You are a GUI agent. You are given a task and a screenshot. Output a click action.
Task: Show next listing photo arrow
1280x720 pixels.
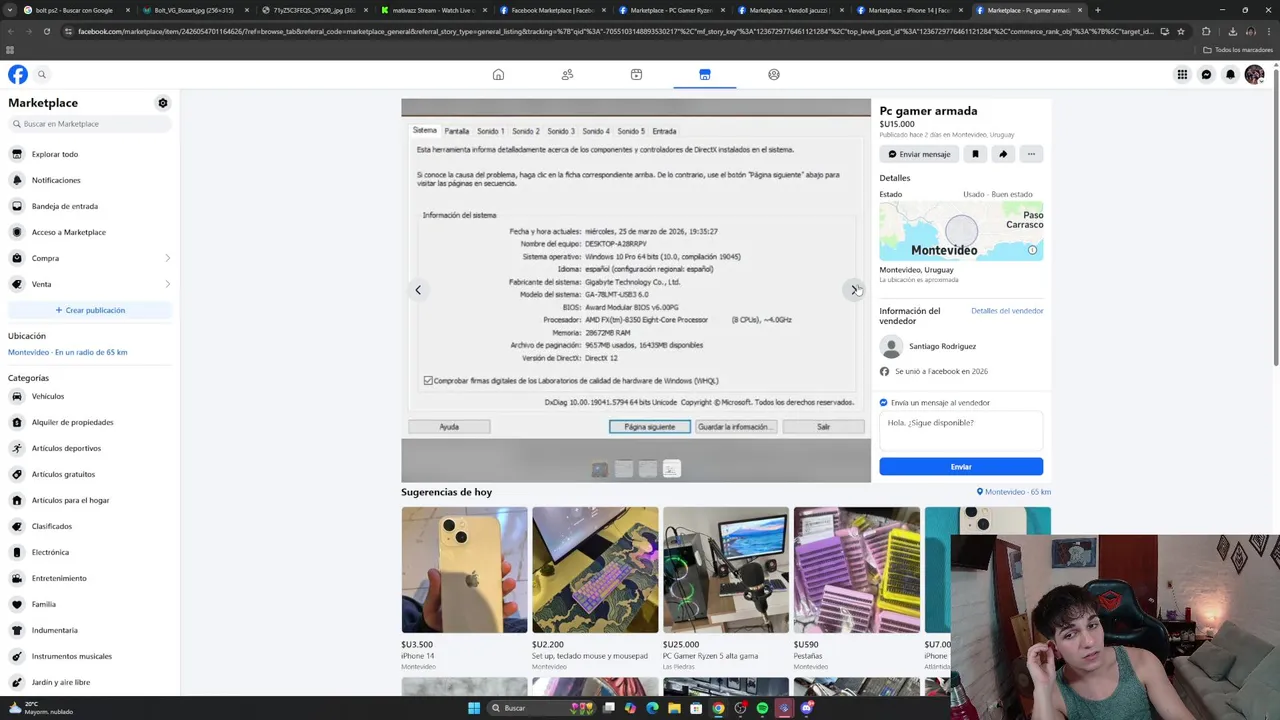pyautogui.click(x=854, y=290)
